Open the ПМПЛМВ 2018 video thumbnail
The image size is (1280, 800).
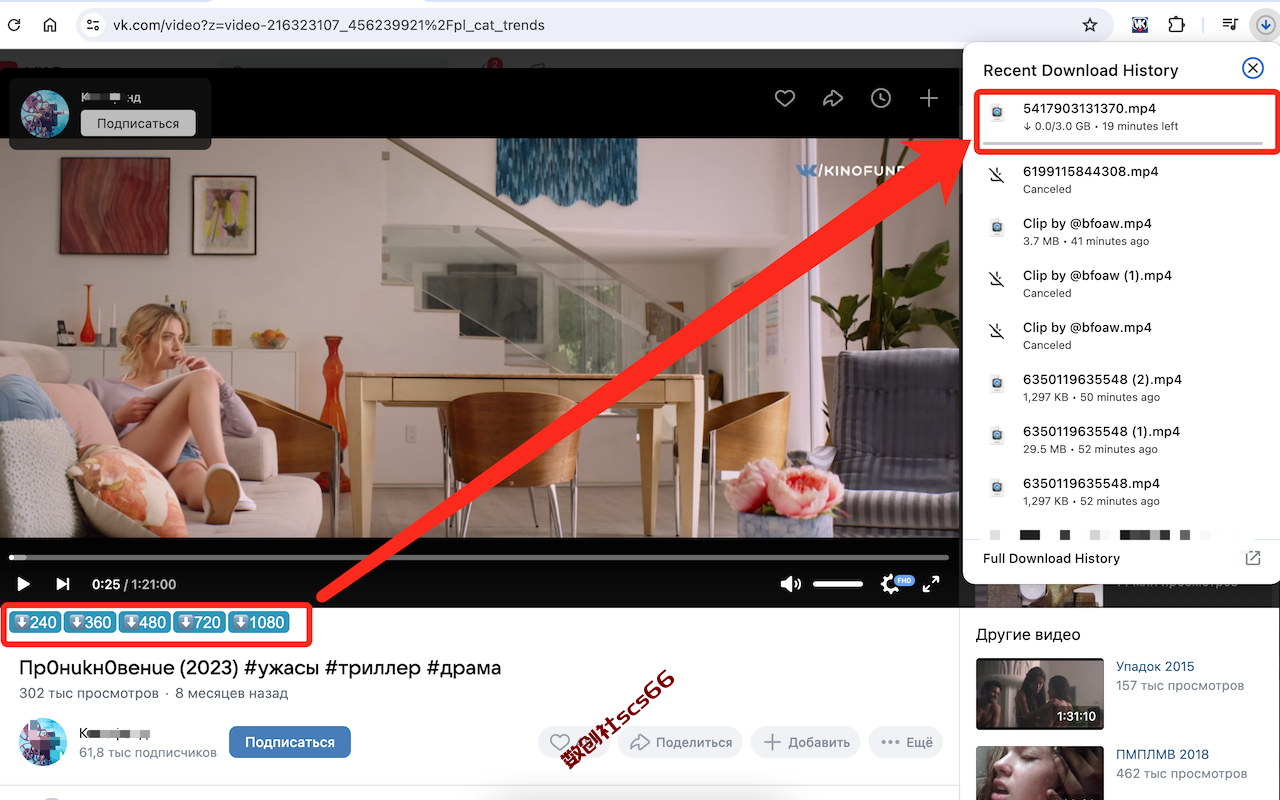pyautogui.click(x=1039, y=772)
